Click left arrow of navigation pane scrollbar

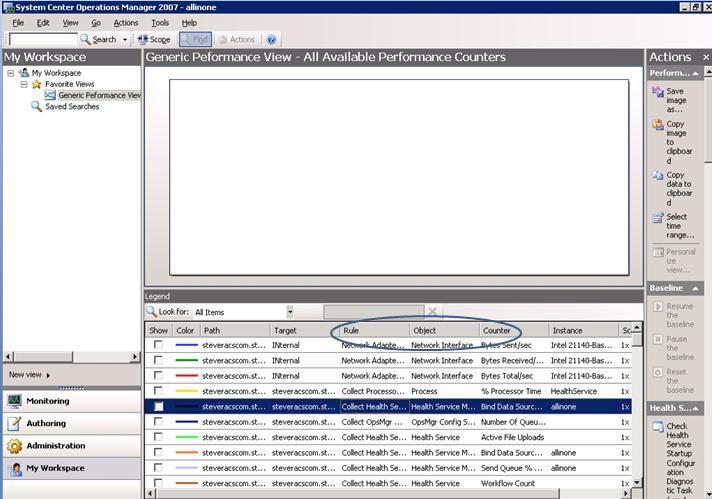pos(8,357)
